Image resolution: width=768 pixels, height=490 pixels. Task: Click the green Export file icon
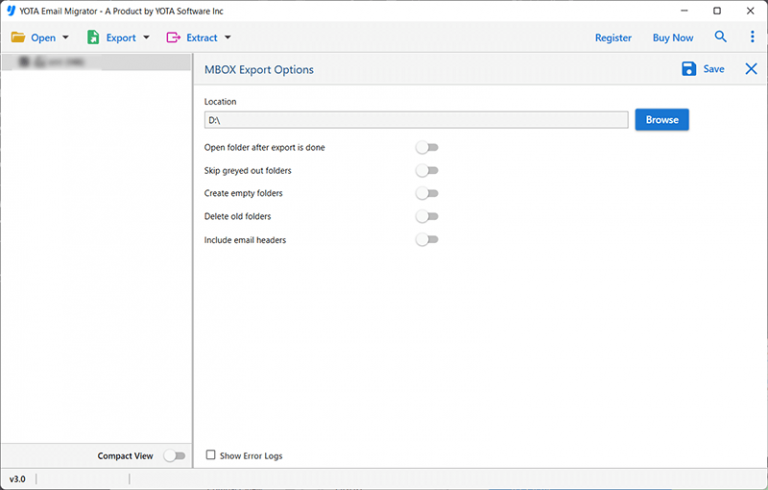(x=93, y=37)
